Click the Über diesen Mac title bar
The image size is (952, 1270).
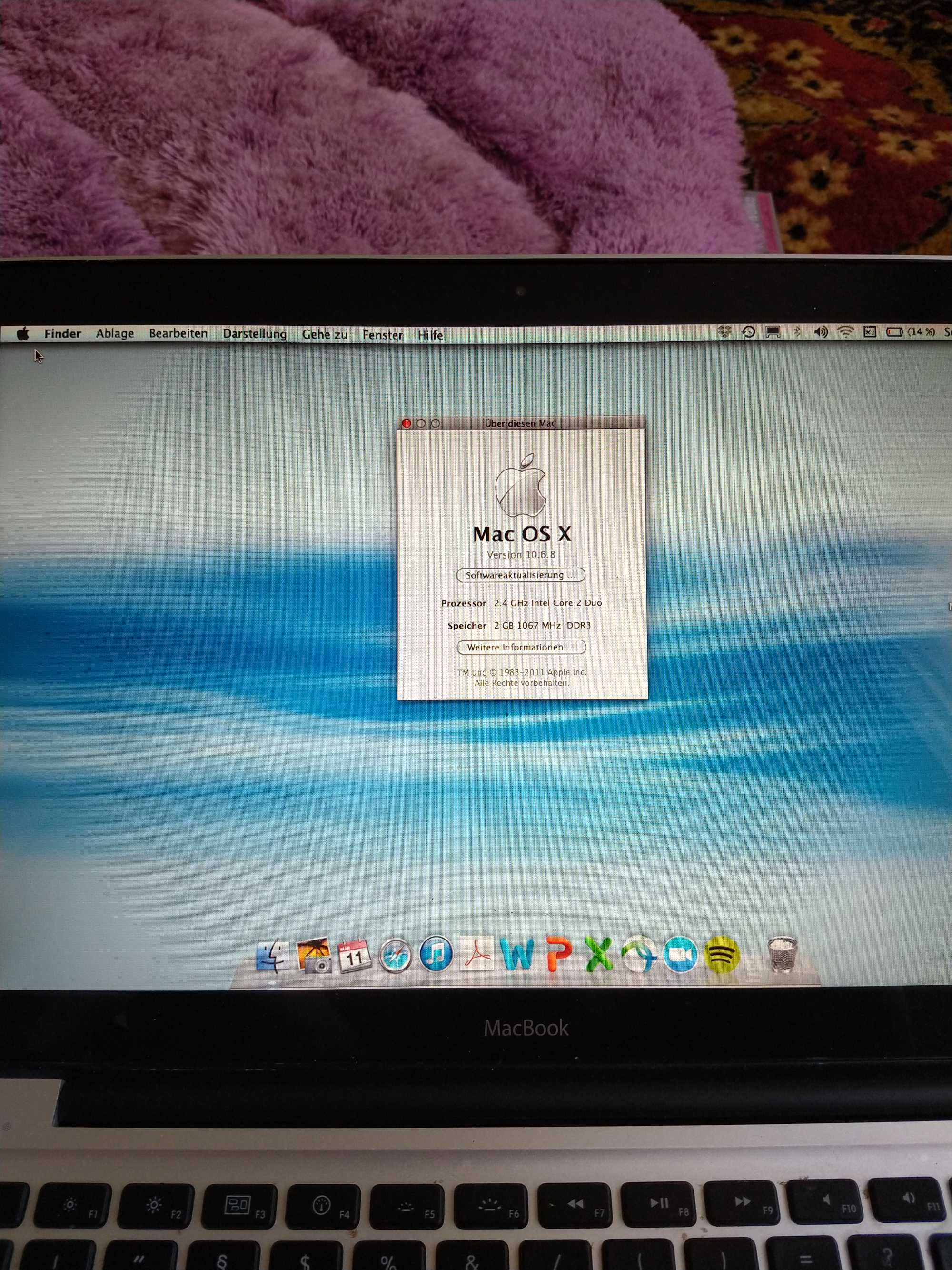(x=521, y=423)
